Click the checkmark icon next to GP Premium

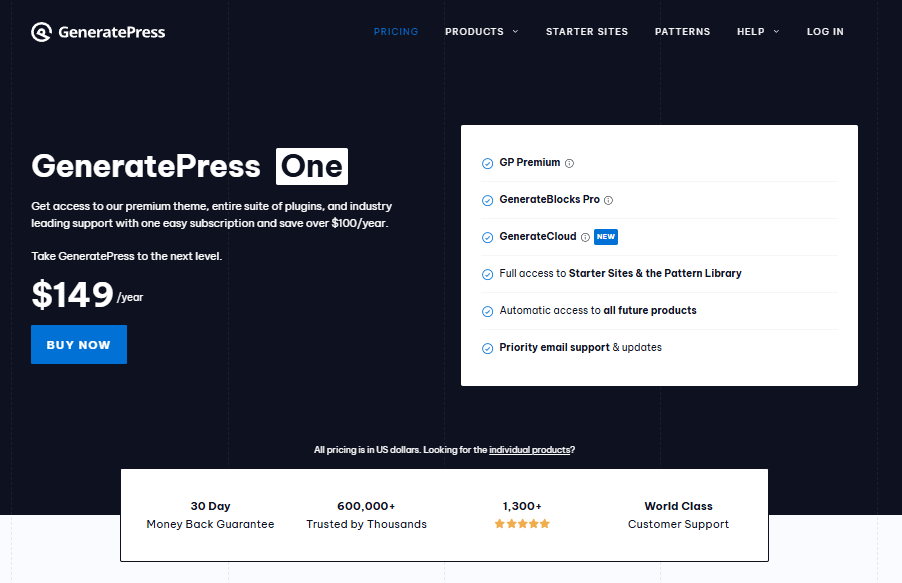(x=488, y=162)
